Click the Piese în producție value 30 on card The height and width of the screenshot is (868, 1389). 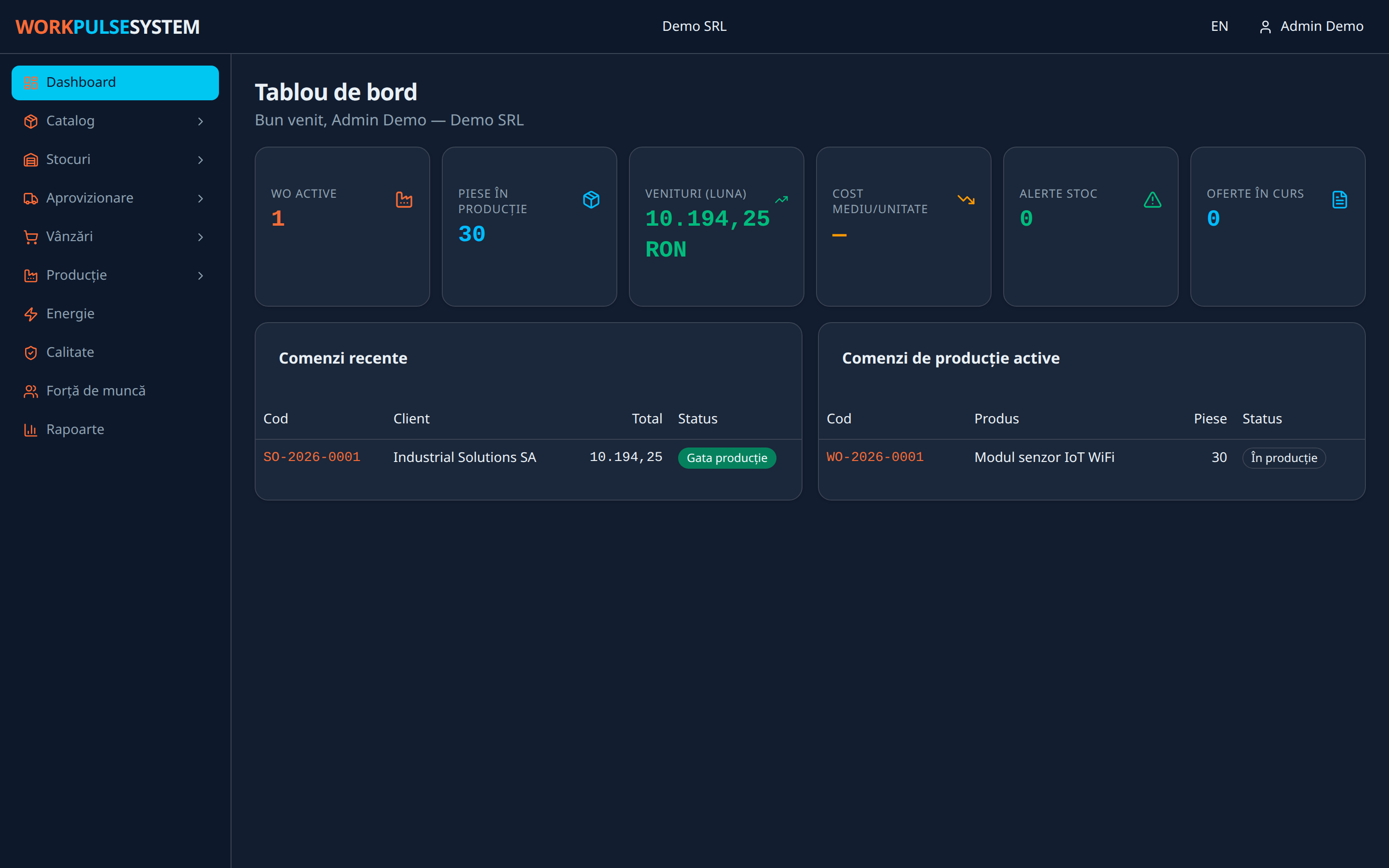click(472, 234)
